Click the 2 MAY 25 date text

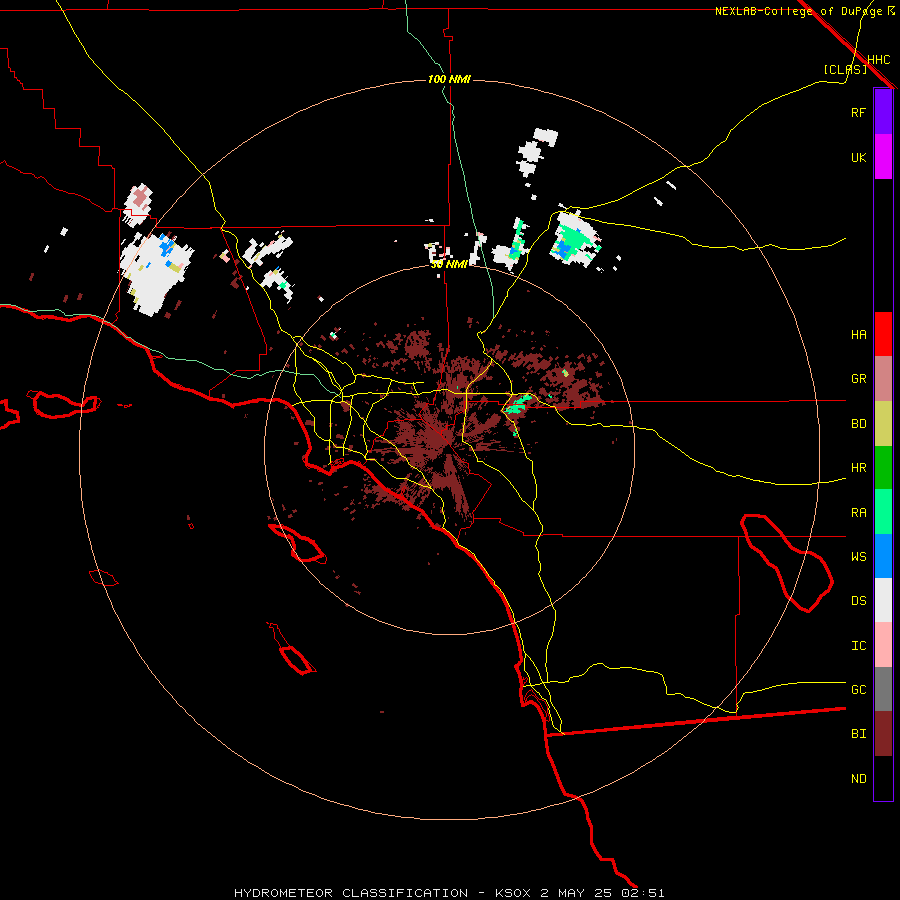tap(577, 893)
